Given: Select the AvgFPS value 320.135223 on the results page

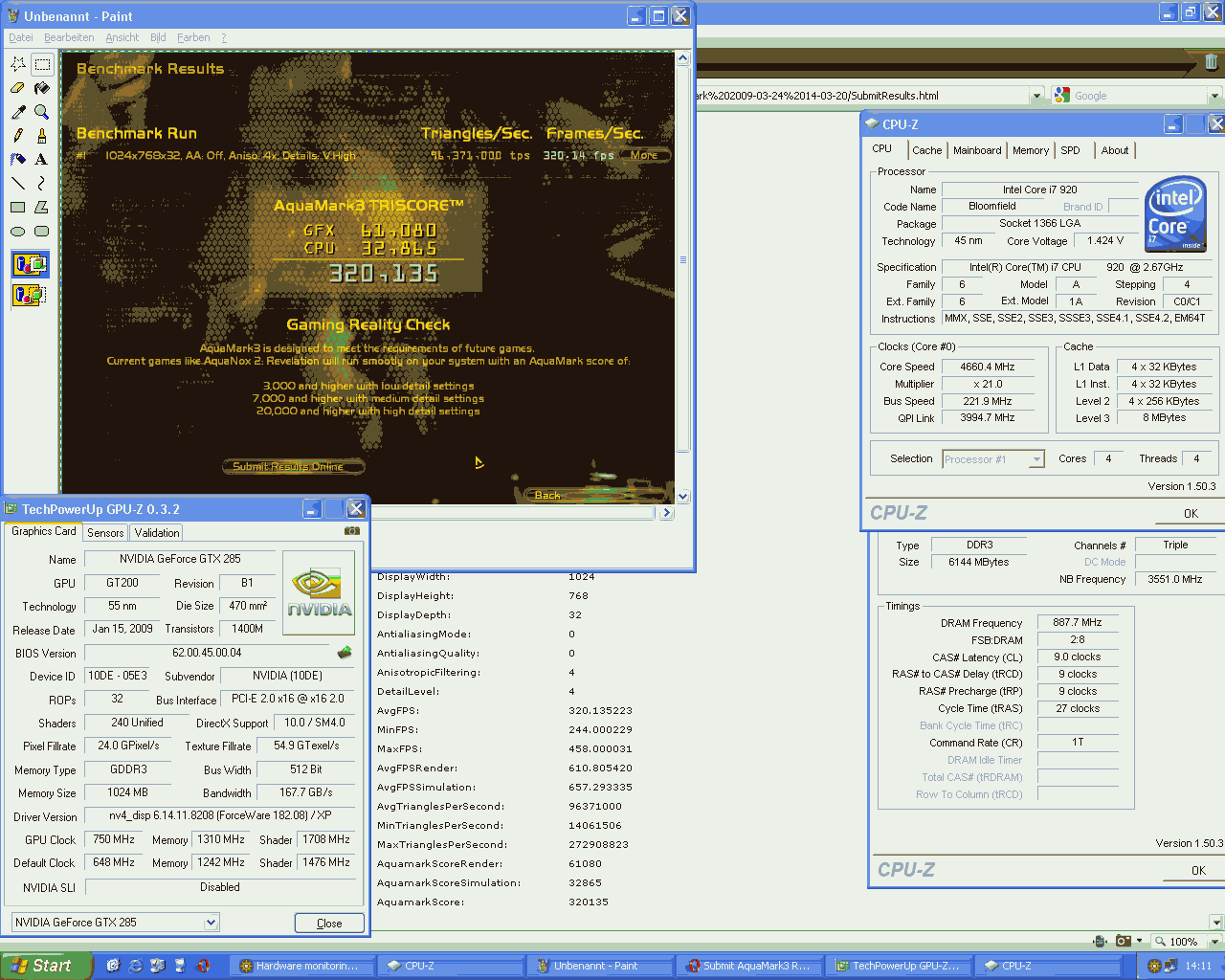Looking at the screenshot, I should [600, 711].
